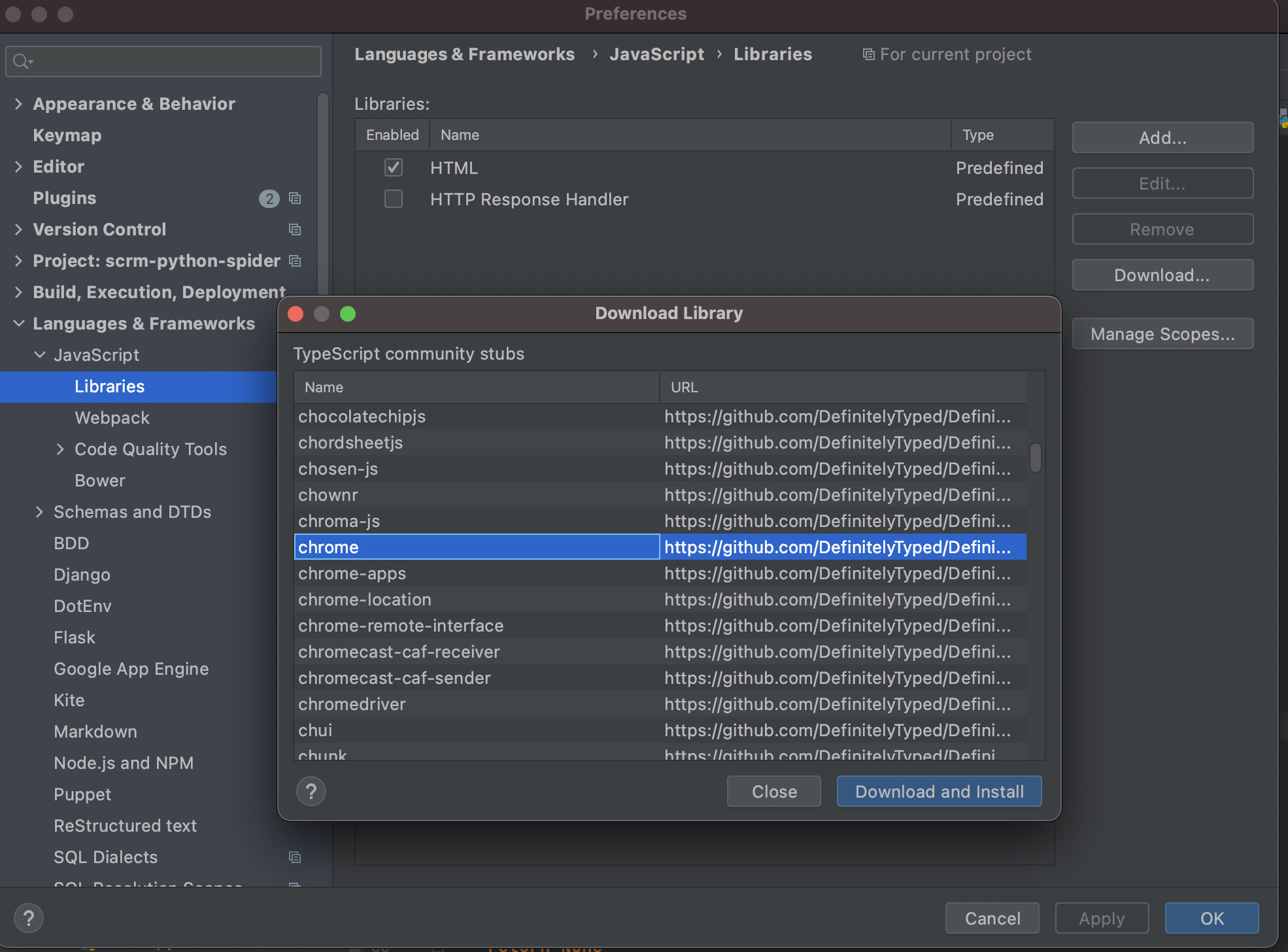Click the Name column header in stubs table

[477, 387]
